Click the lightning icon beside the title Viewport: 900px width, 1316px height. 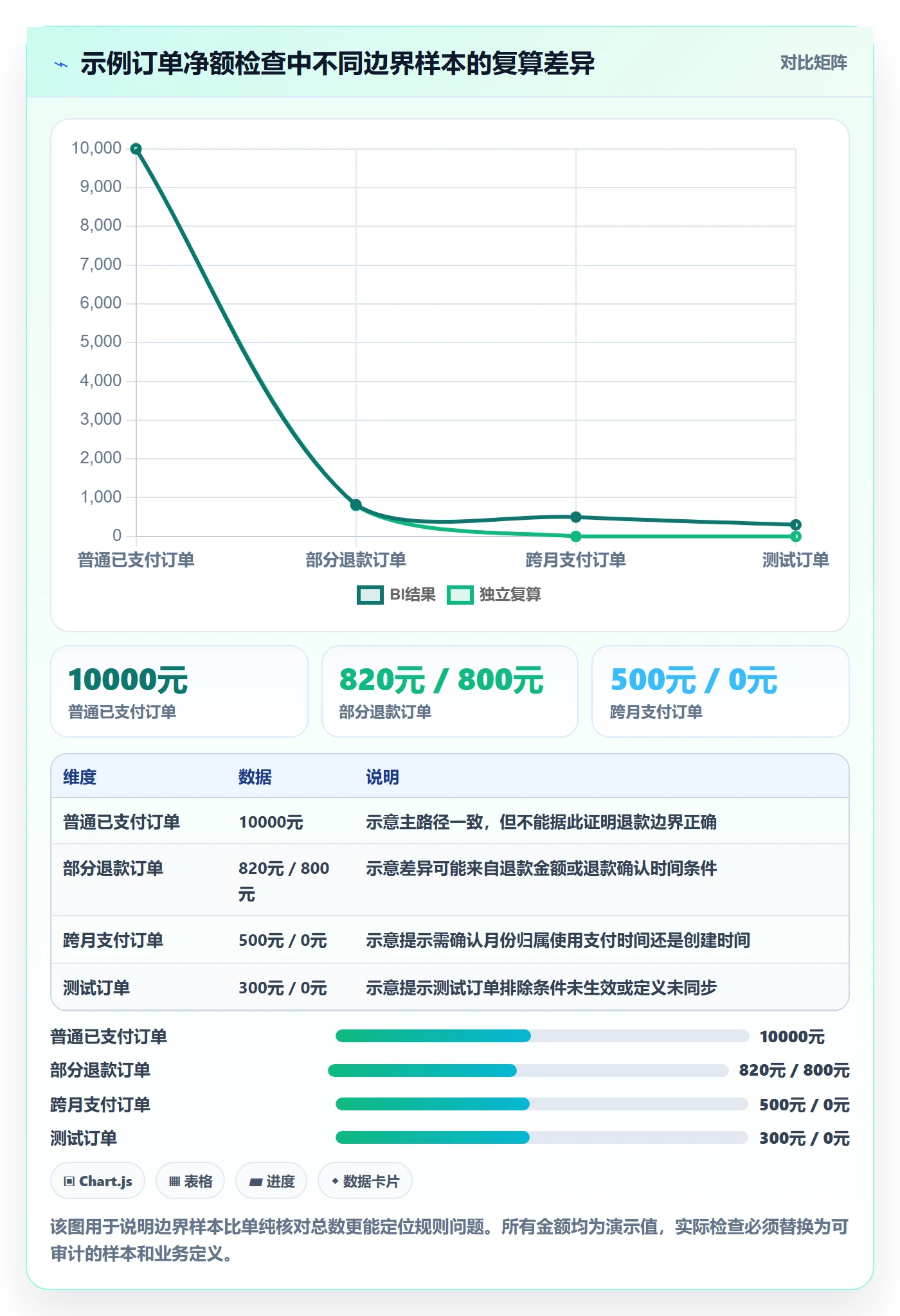61,64
